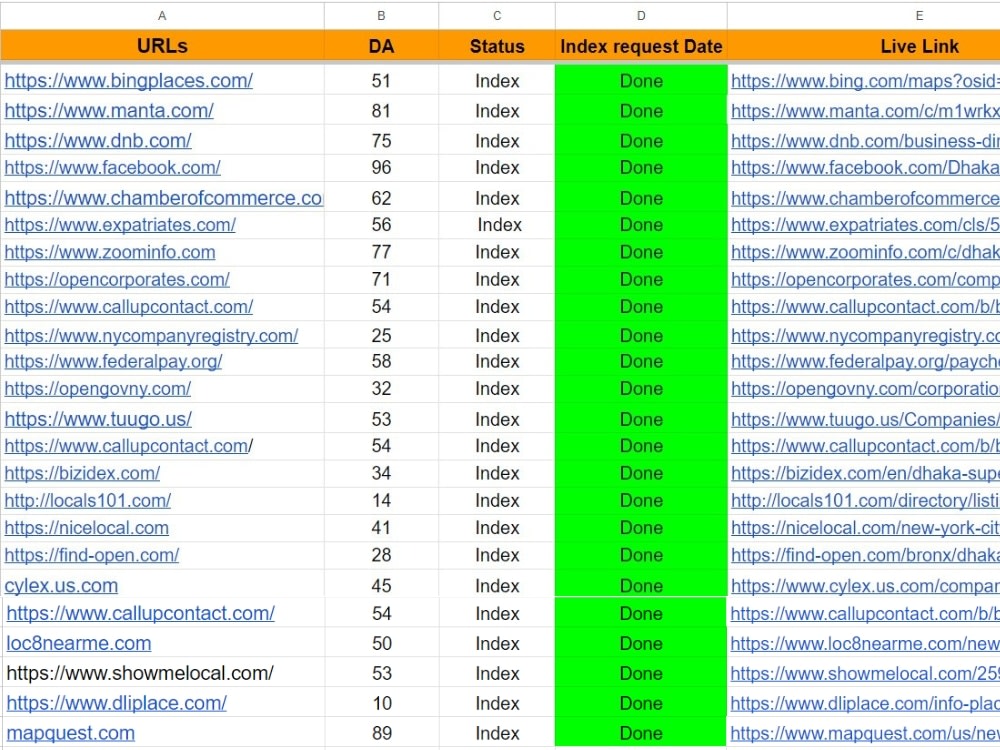Click the Status header cell
Viewport: 1000px width, 750px height.
pos(497,46)
